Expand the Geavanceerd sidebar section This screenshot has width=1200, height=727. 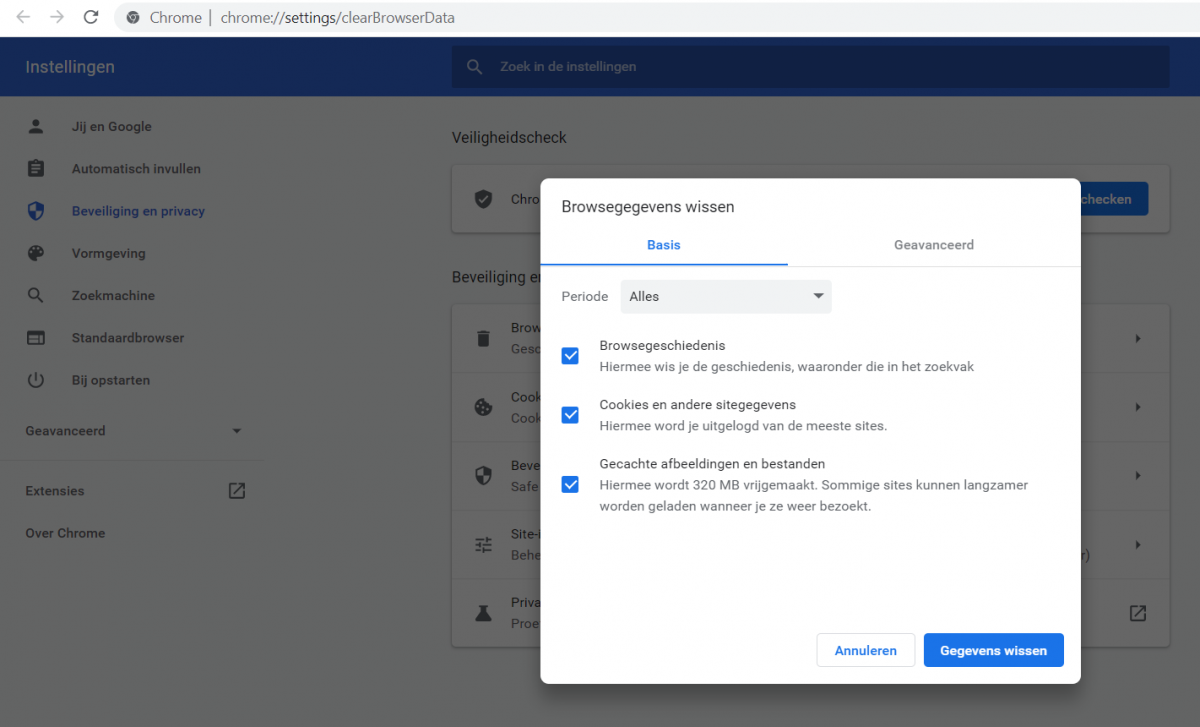[135, 431]
